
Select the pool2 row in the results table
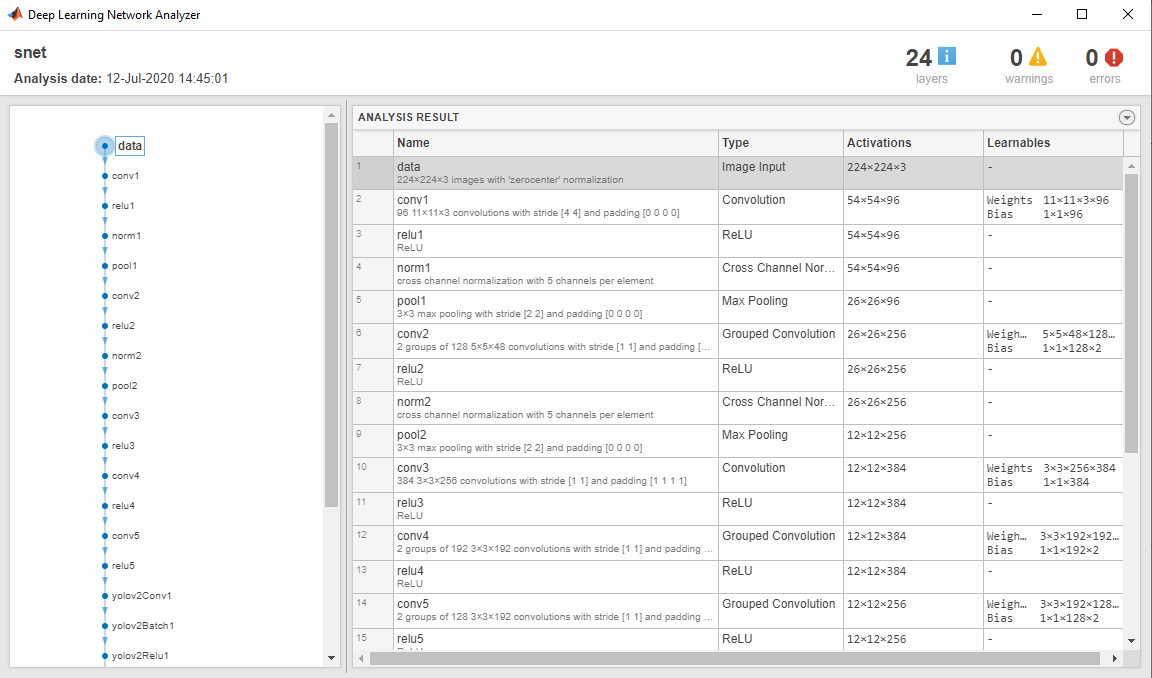click(738, 441)
